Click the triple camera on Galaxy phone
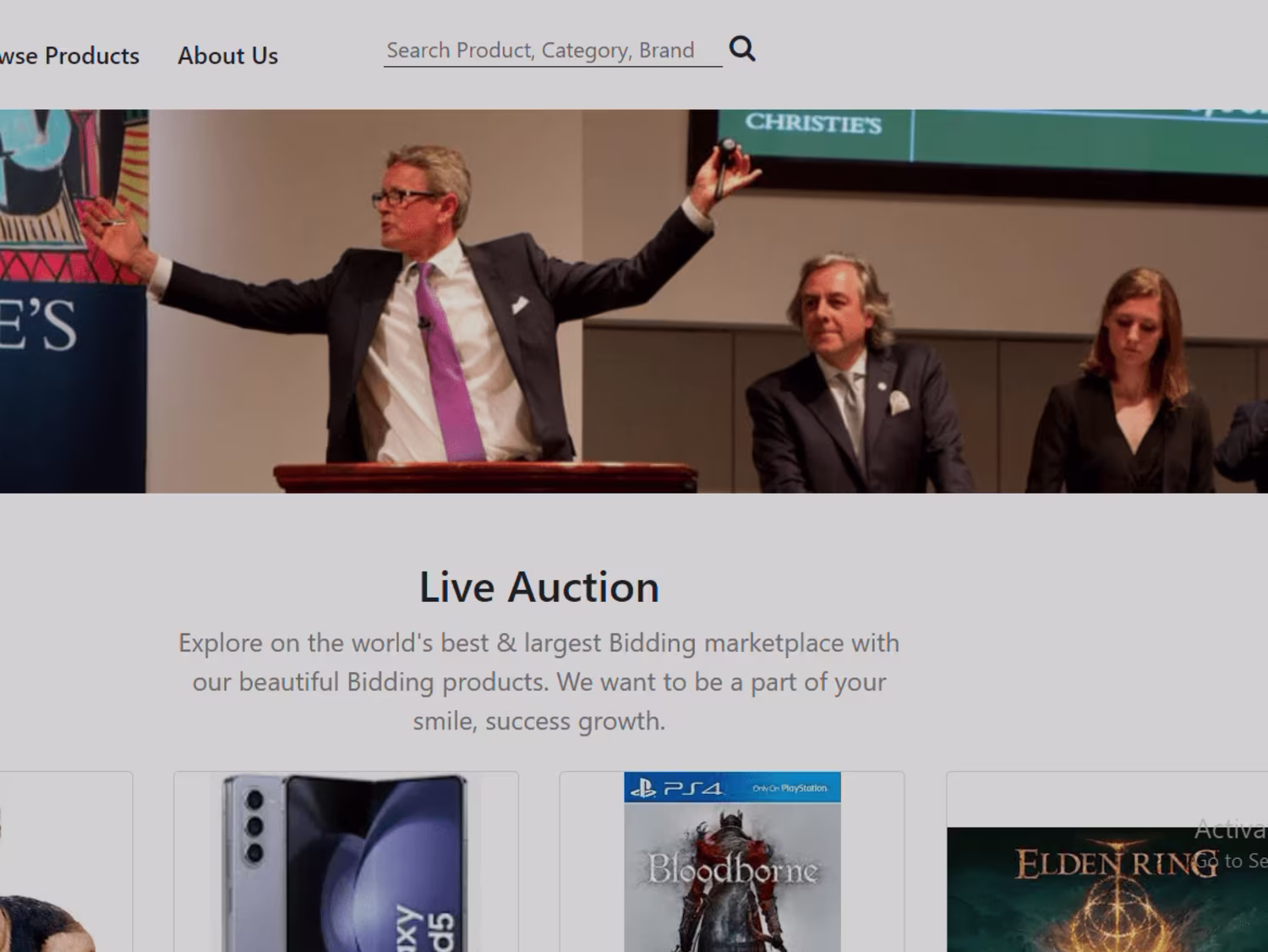The image size is (1268, 952). tap(254, 827)
